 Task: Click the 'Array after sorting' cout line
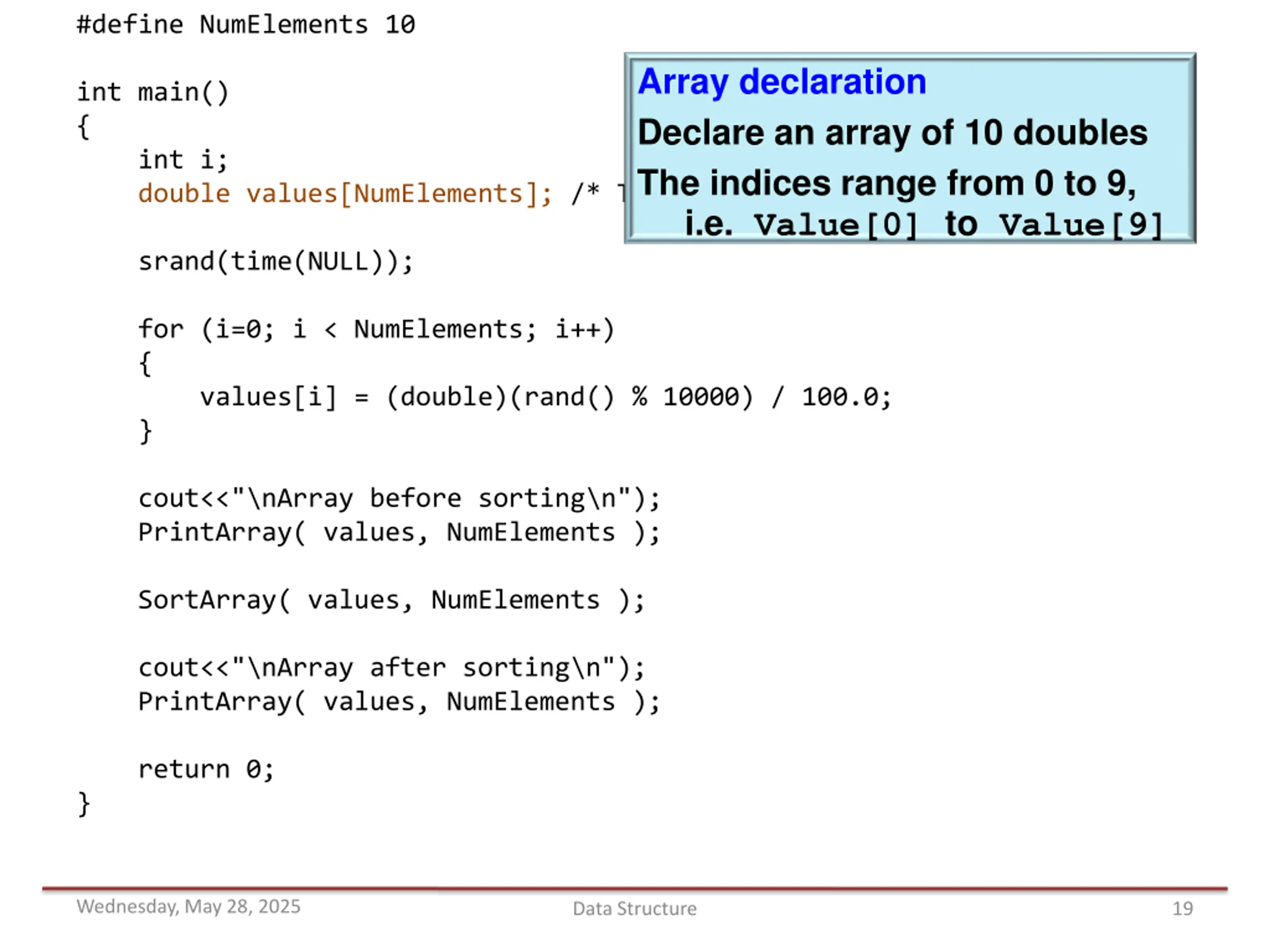pos(391,668)
